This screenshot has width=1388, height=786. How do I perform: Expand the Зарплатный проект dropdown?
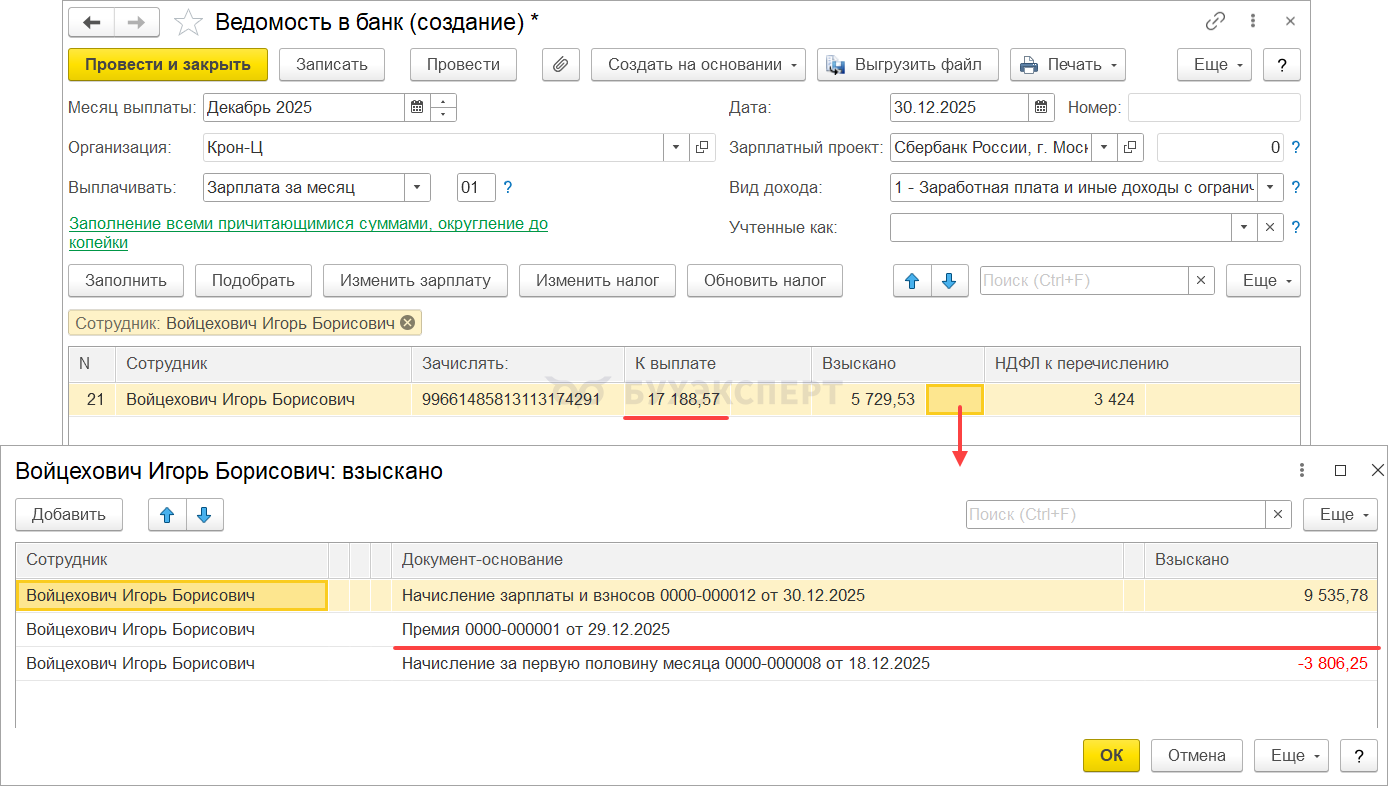1104,148
